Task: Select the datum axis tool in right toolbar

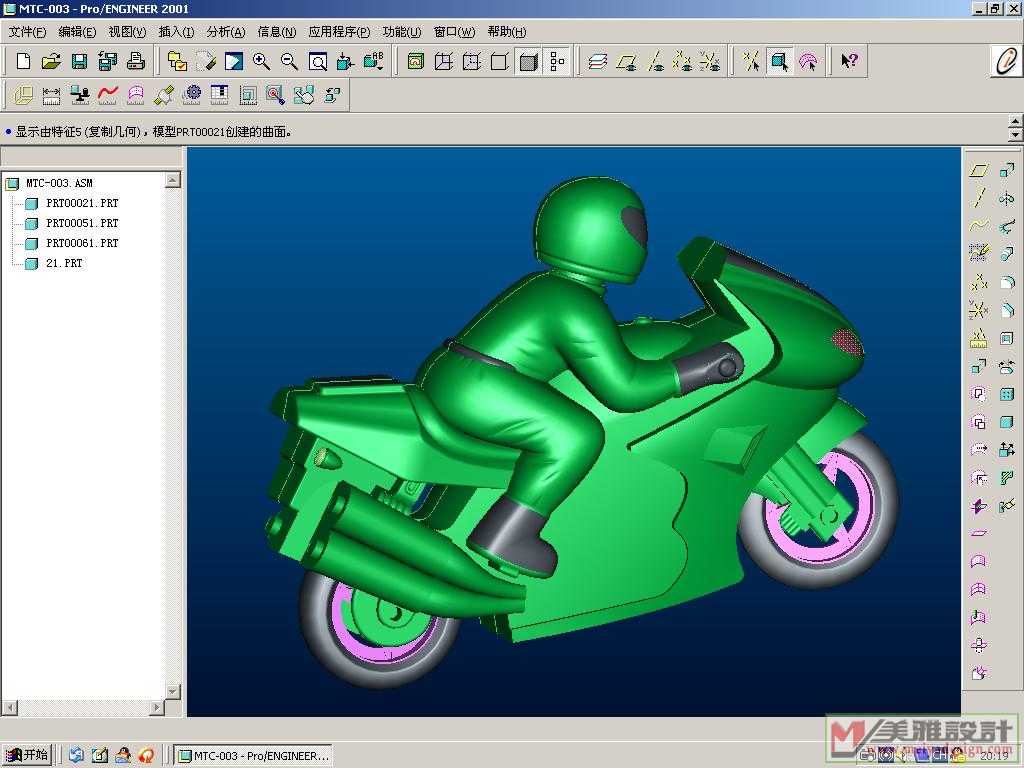Action: (978, 197)
